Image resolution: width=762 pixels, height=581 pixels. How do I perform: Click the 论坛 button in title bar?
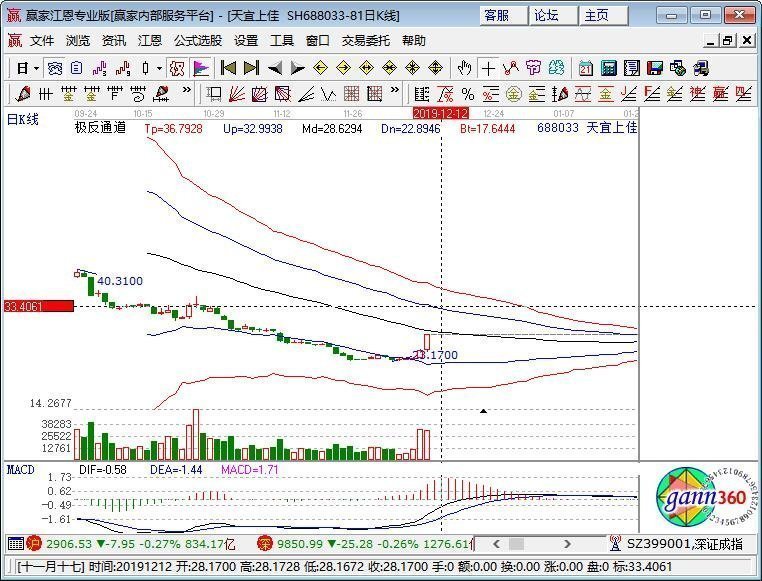click(x=554, y=16)
